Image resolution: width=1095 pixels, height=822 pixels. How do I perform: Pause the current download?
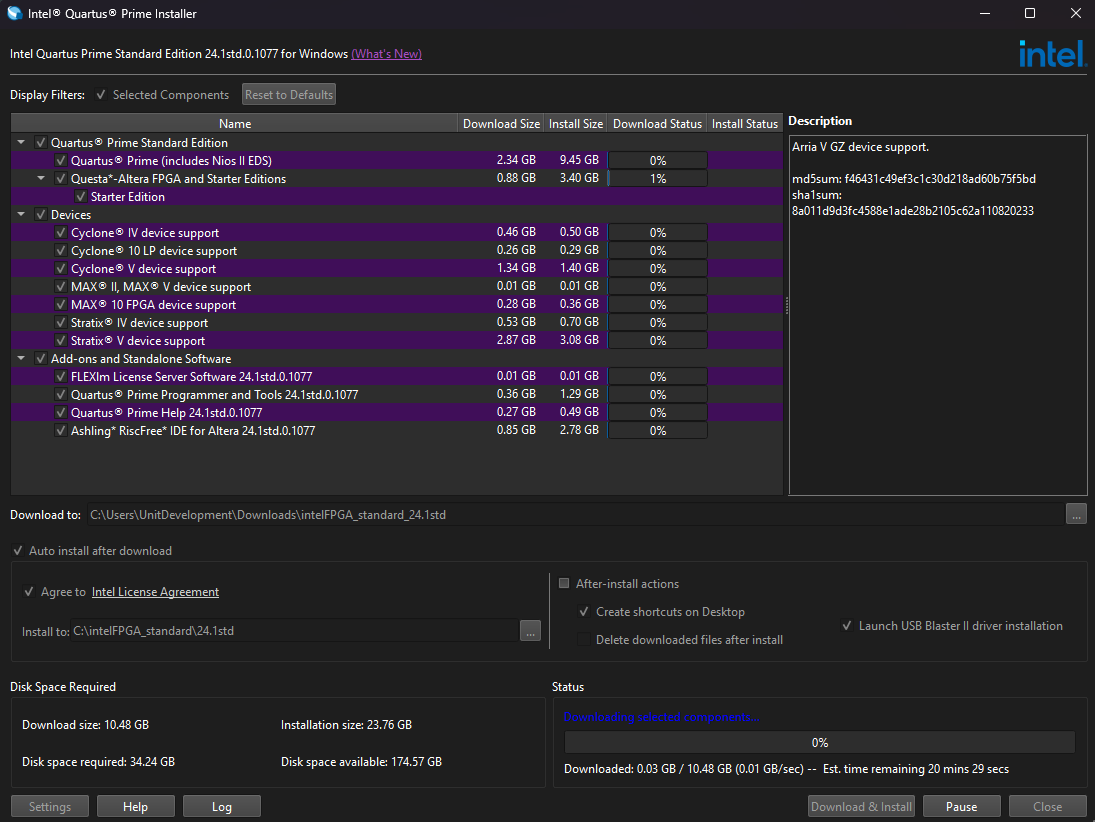[961, 807]
